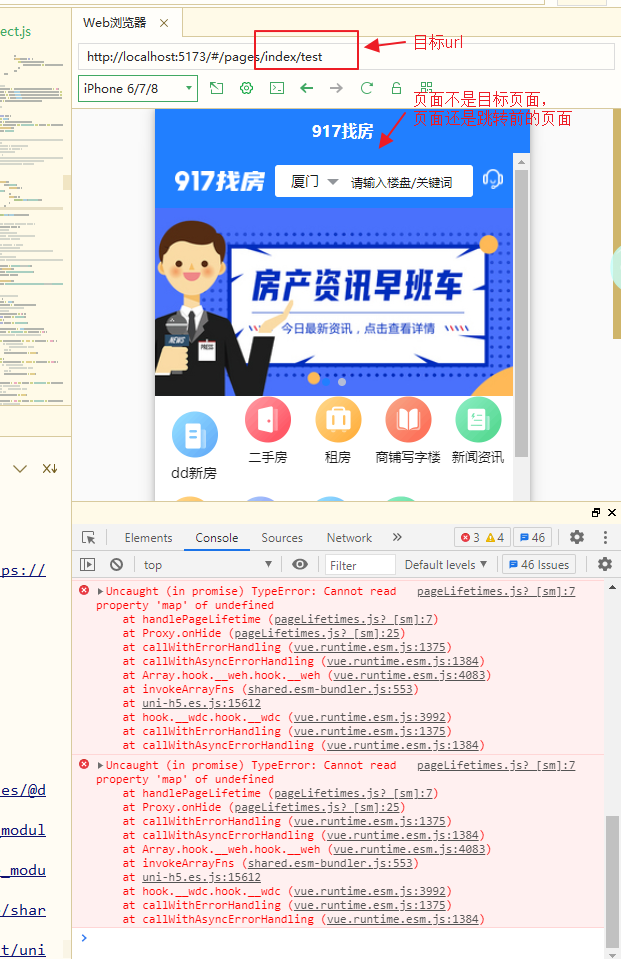
Task: Open devtools settings gear
Action: pos(577,537)
